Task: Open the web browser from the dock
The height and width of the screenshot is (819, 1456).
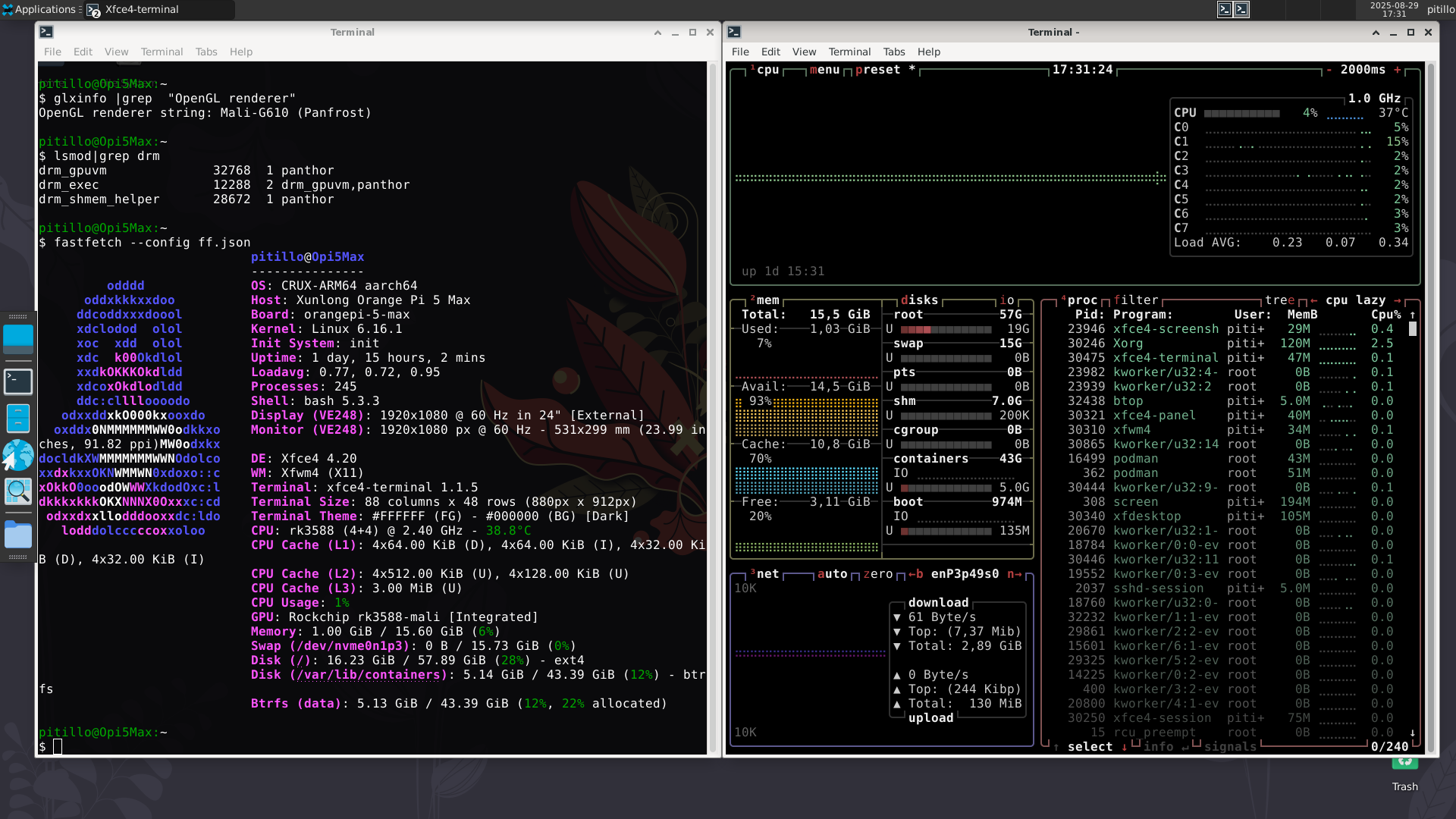Action: [18, 453]
